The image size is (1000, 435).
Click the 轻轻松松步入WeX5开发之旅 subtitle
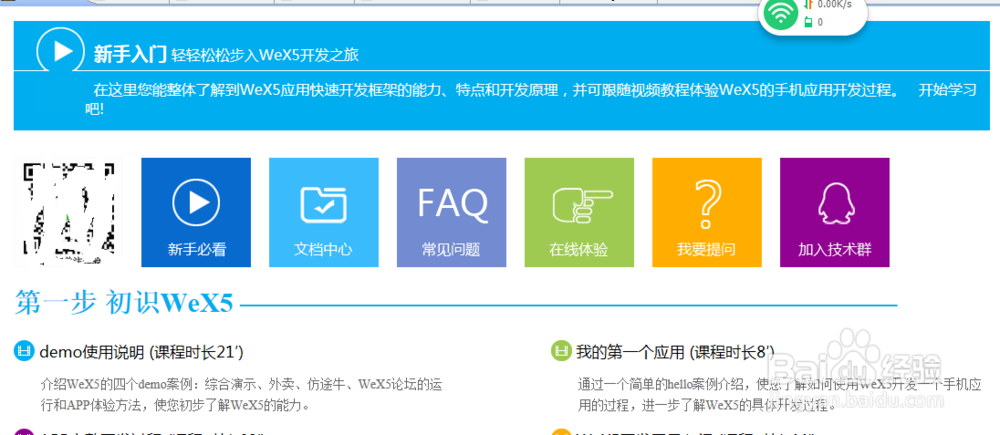pyautogui.click(x=265, y=55)
